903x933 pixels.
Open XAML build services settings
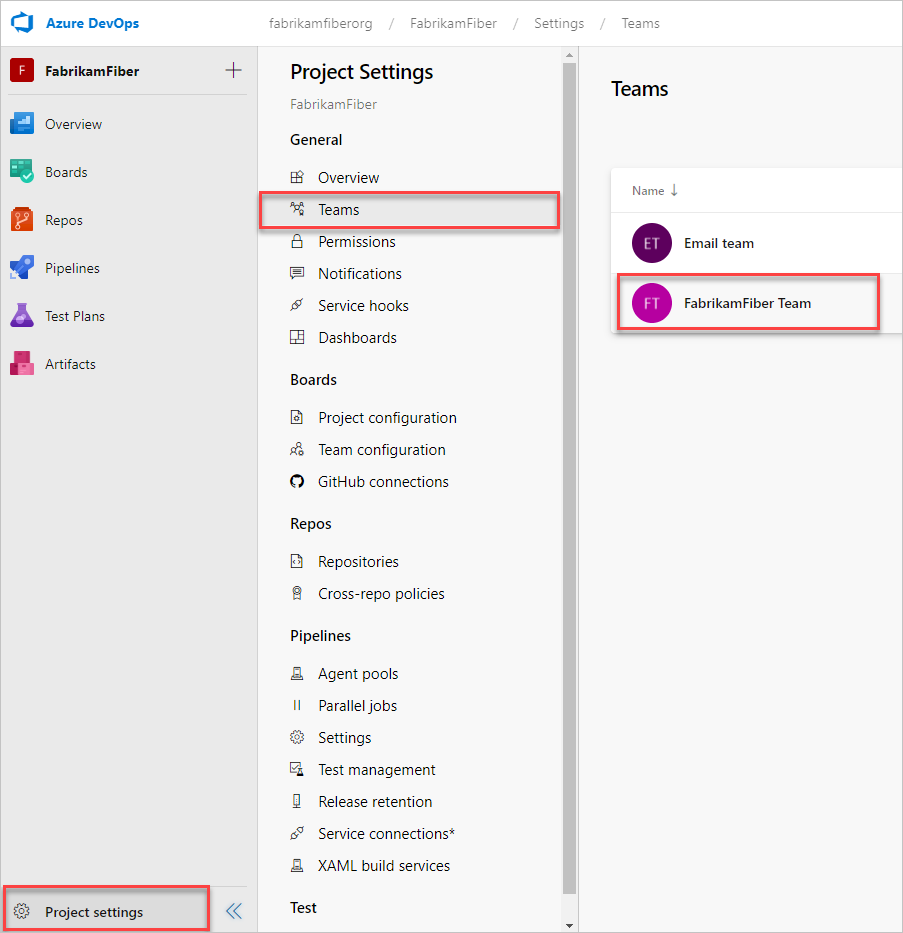384,866
